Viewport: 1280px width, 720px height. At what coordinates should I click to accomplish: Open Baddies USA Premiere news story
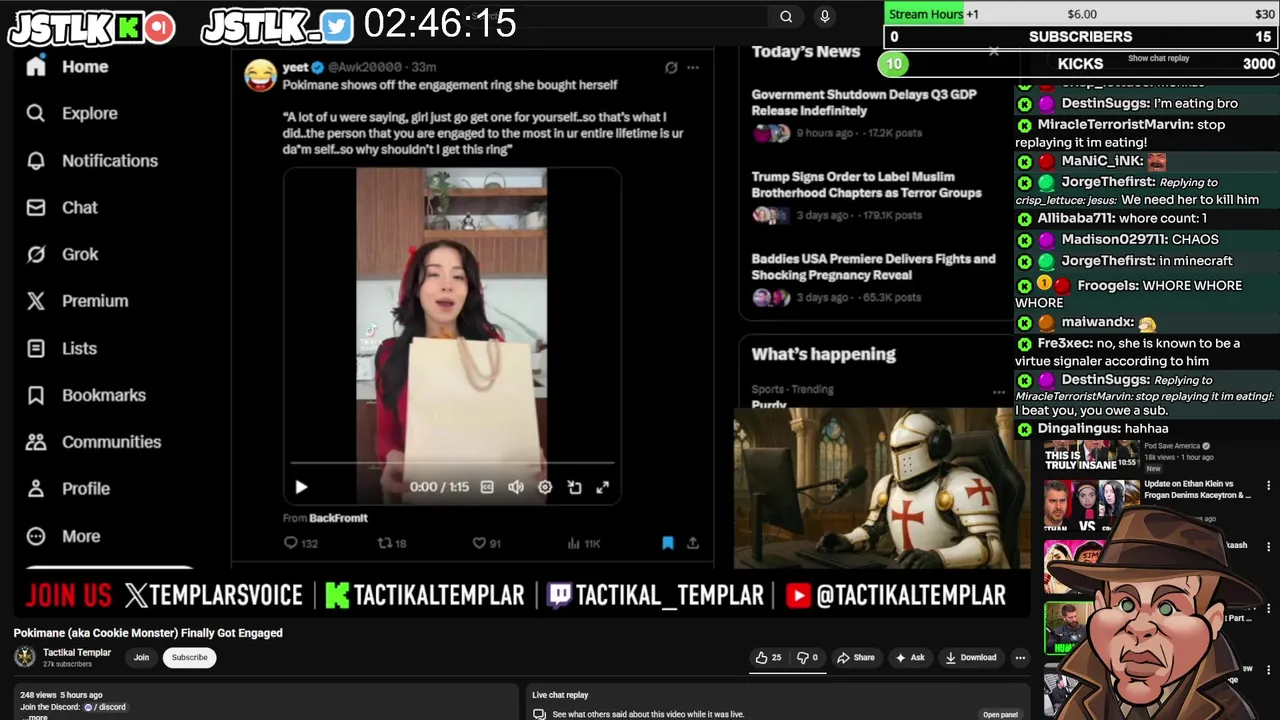(x=873, y=267)
